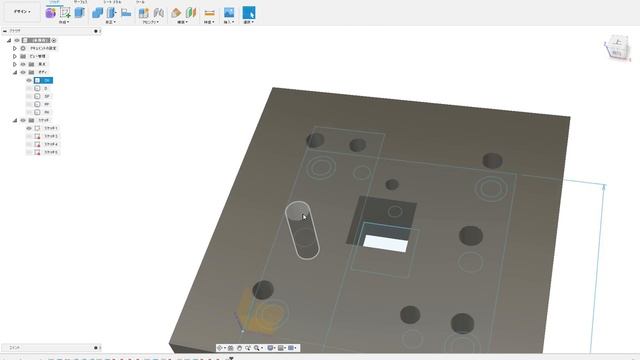Open the 検査 dropdown menu
640x360 pixels.
pos(209,22)
